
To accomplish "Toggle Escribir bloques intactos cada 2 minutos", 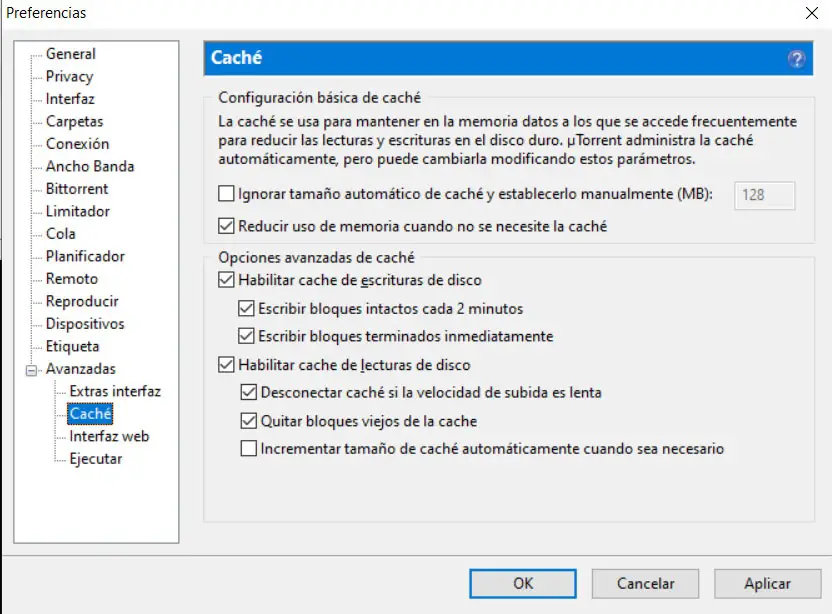I will (247, 308).
